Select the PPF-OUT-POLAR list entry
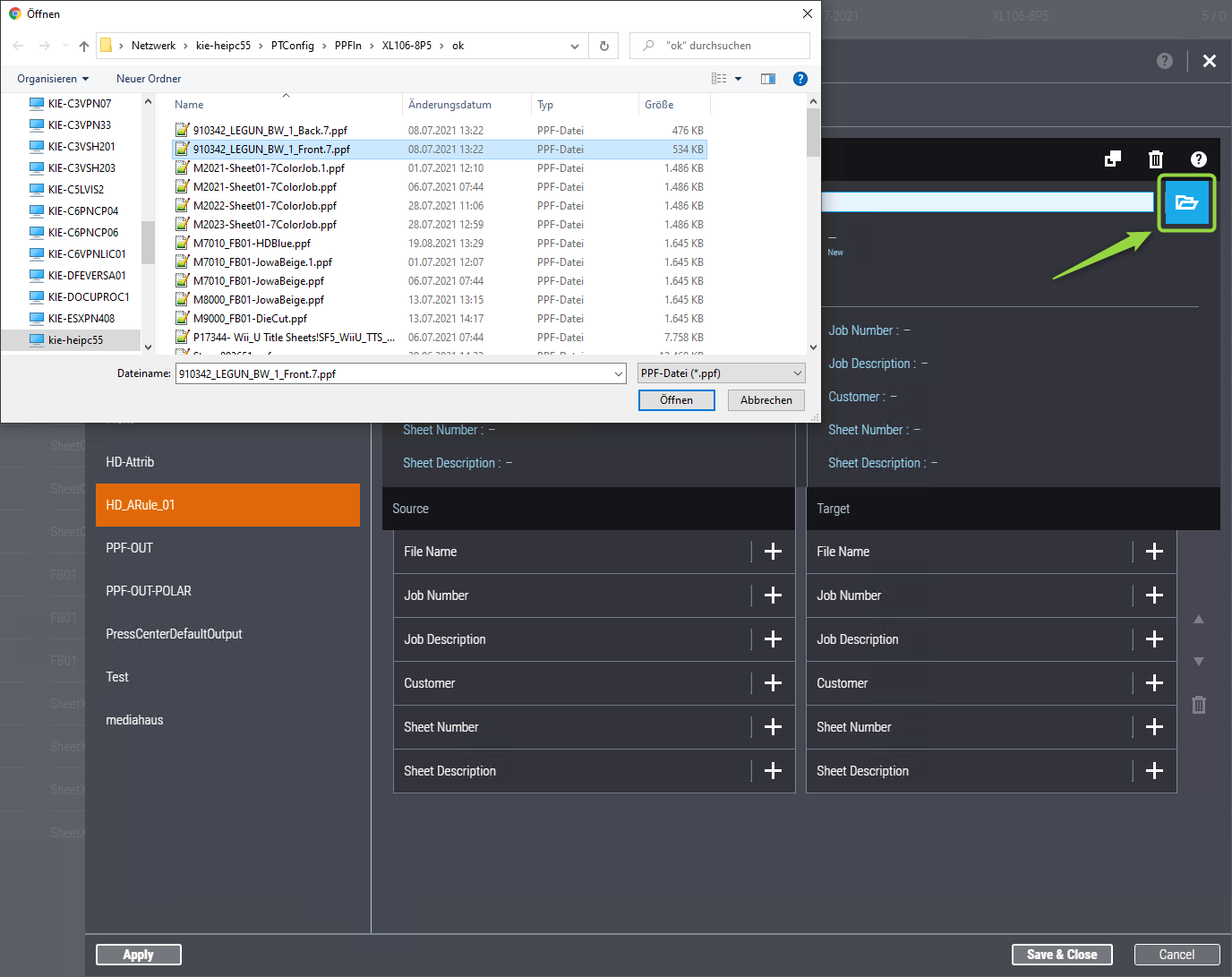 [149, 591]
